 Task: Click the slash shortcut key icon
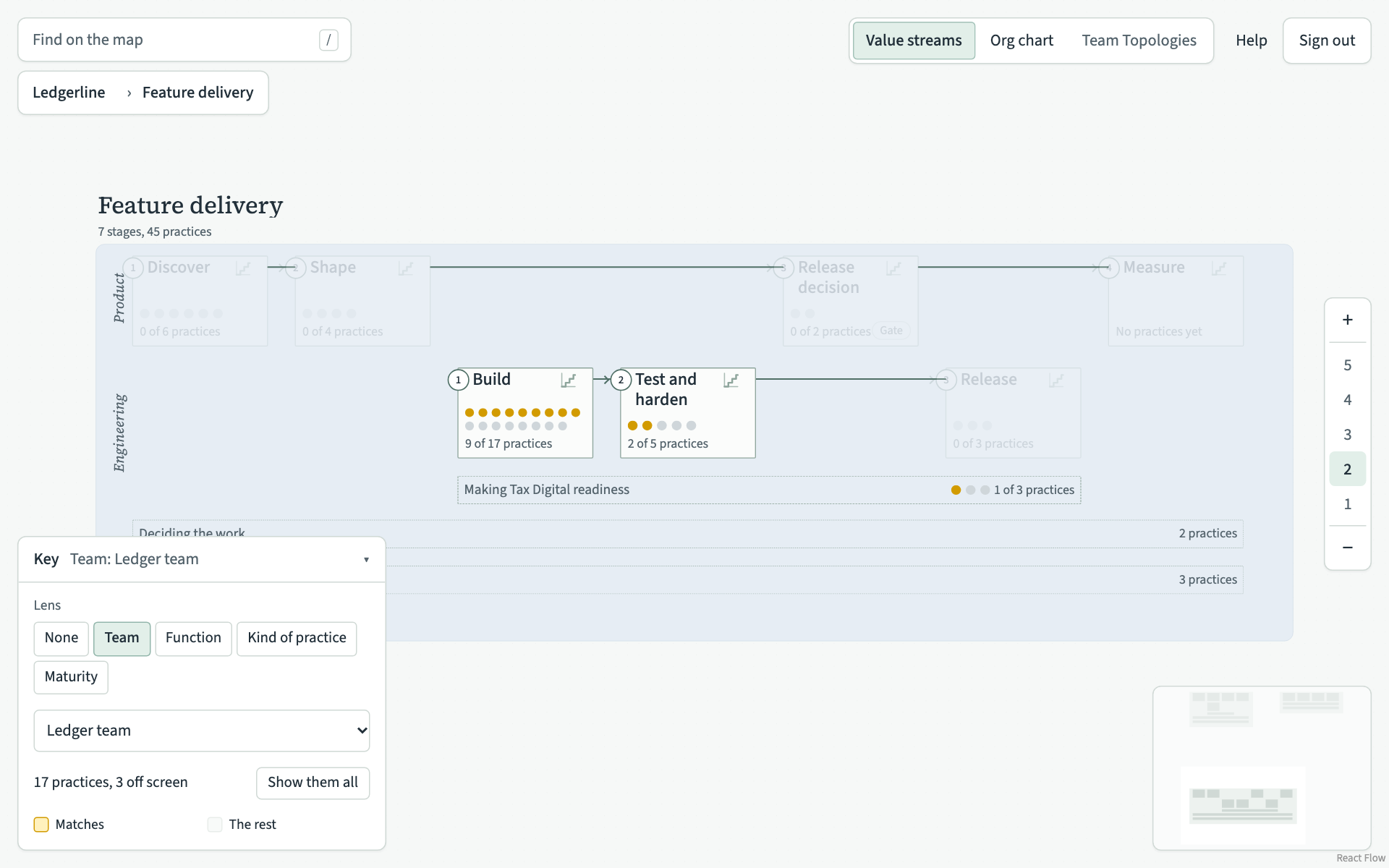(x=328, y=40)
